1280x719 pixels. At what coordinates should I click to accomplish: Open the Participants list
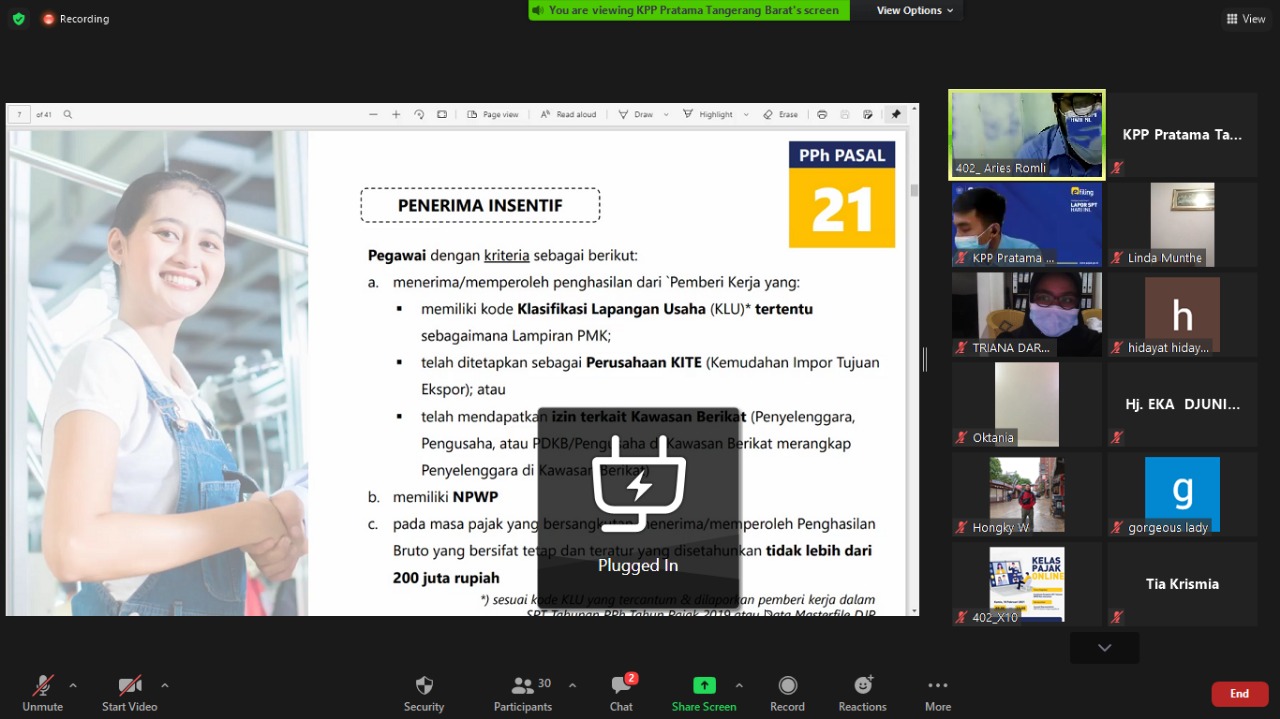(523, 693)
